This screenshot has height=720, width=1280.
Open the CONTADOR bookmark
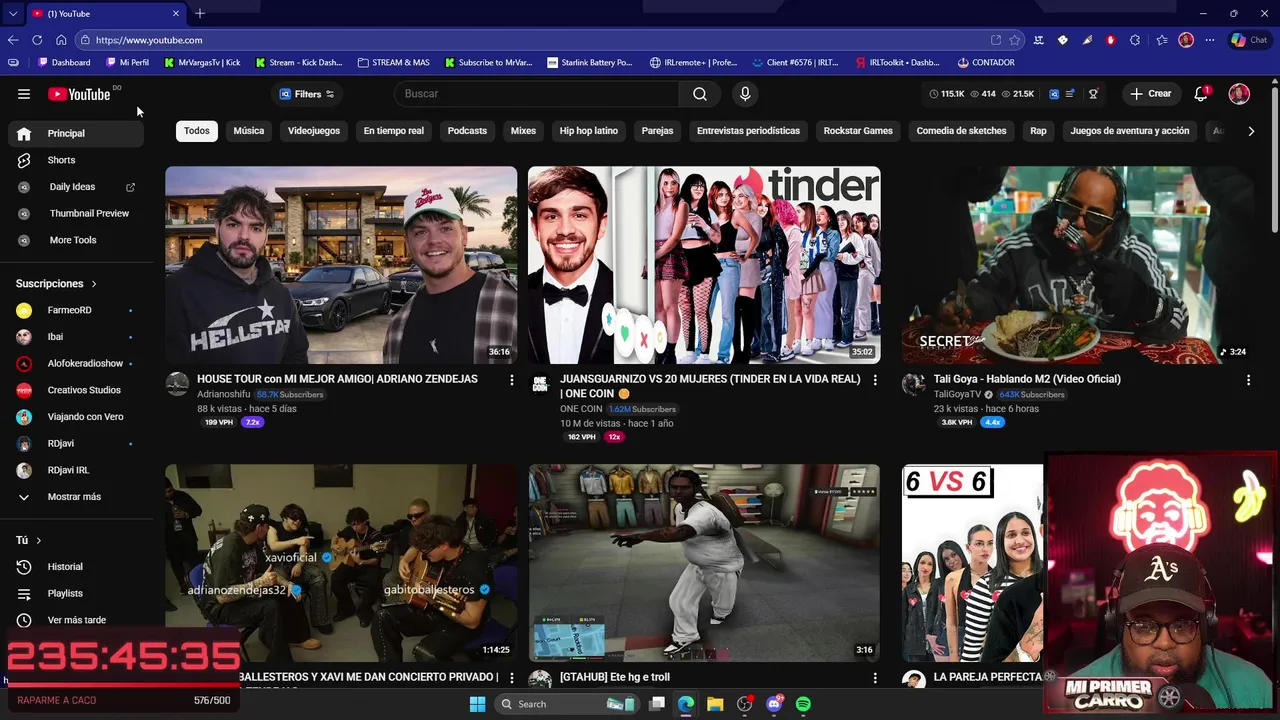tap(986, 62)
